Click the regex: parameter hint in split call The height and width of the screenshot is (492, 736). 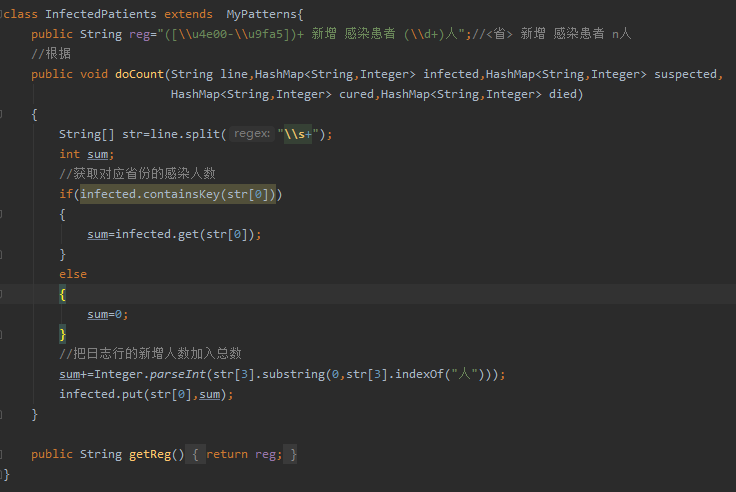click(253, 134)
